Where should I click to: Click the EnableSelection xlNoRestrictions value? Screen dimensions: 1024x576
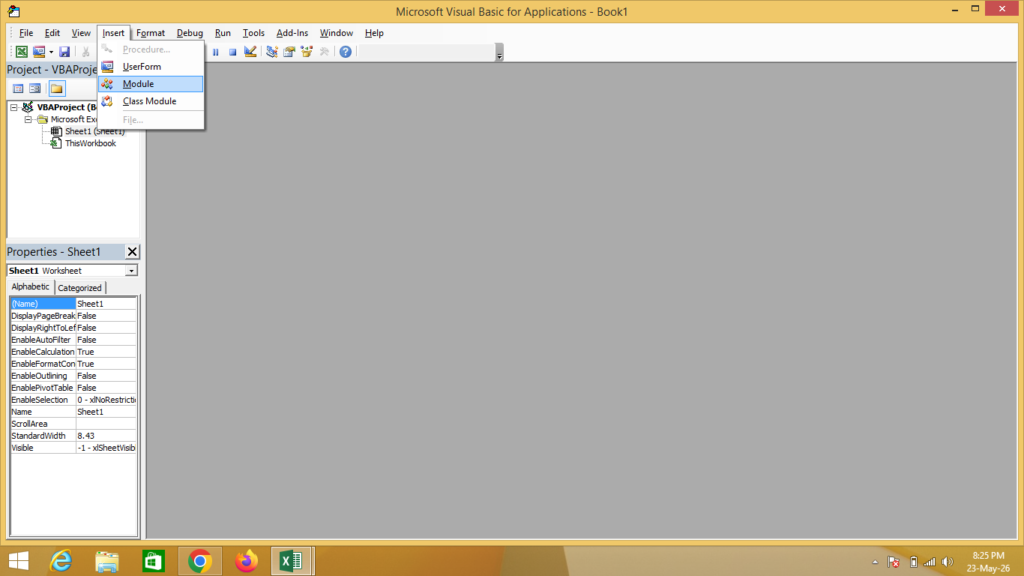point(106,400)
